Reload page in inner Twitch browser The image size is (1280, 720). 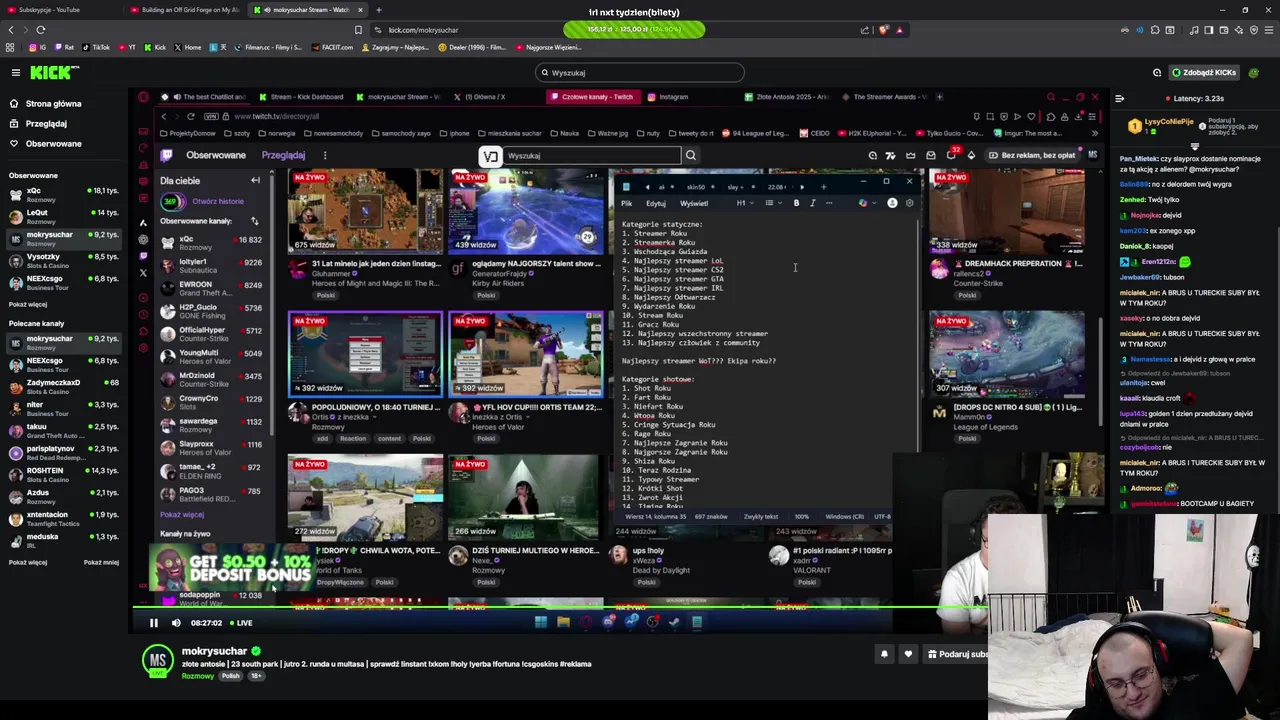pos(190,116)
